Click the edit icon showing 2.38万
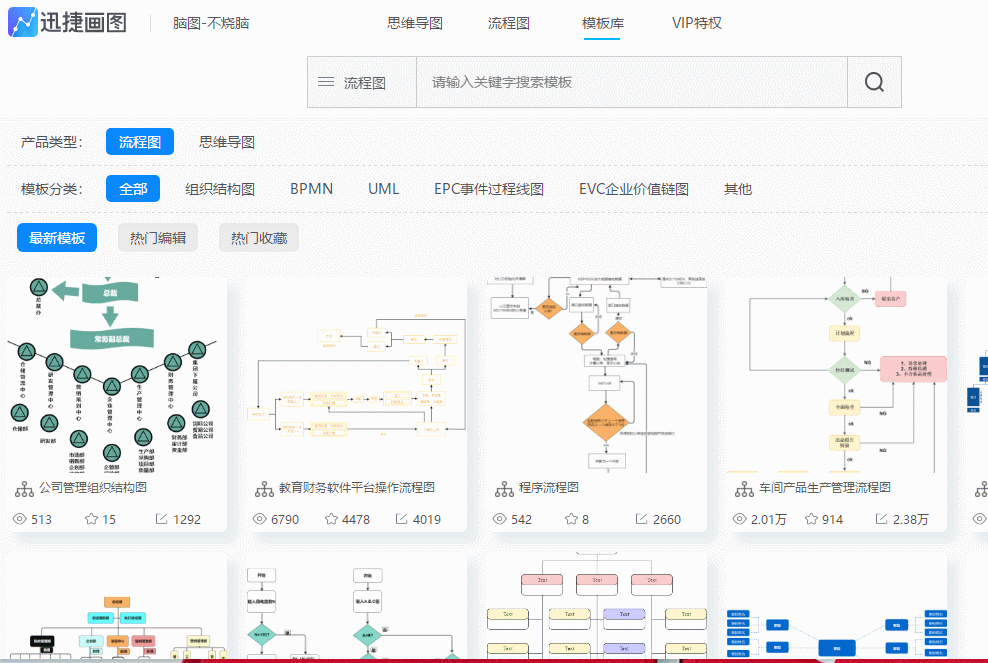 point(882,519)
